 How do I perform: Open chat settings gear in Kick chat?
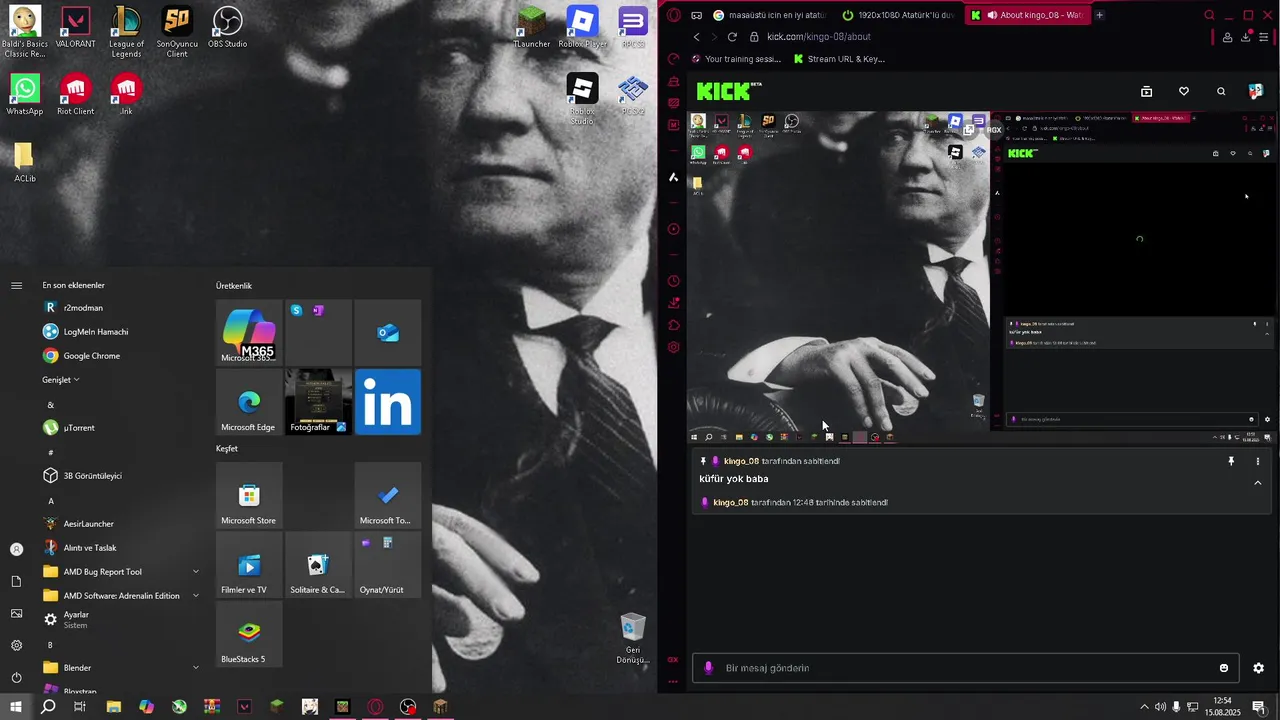[x=1258, y=668]
